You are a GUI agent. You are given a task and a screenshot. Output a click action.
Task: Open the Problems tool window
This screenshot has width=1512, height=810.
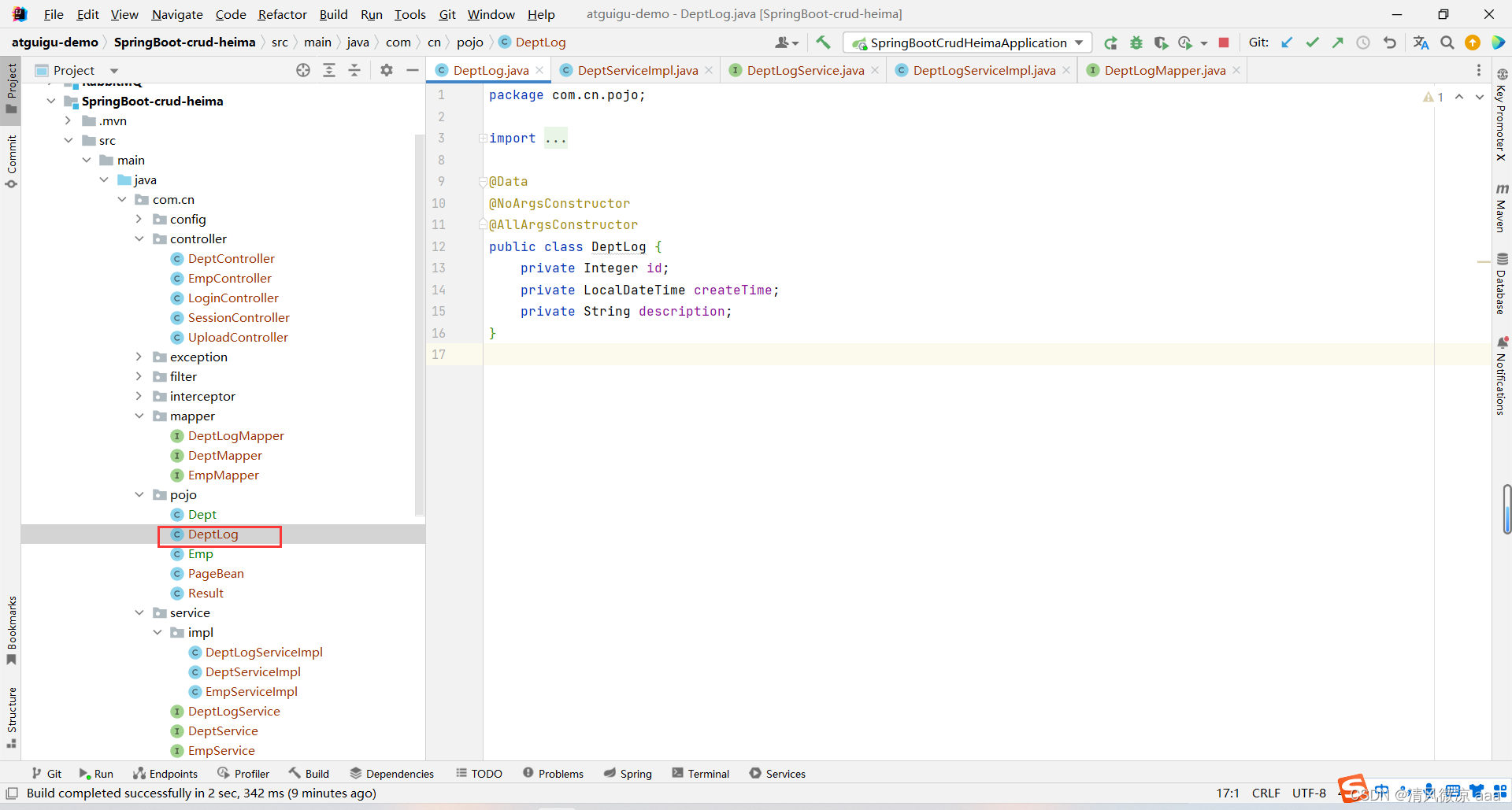tap(553, 774)
